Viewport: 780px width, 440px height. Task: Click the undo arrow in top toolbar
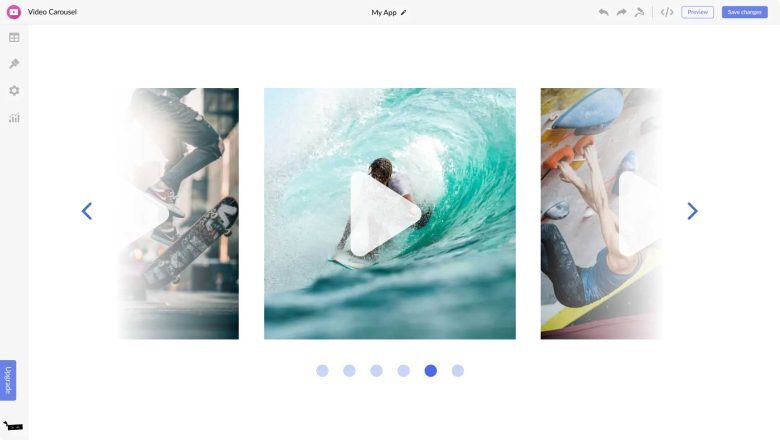click(x=603, y=12)
